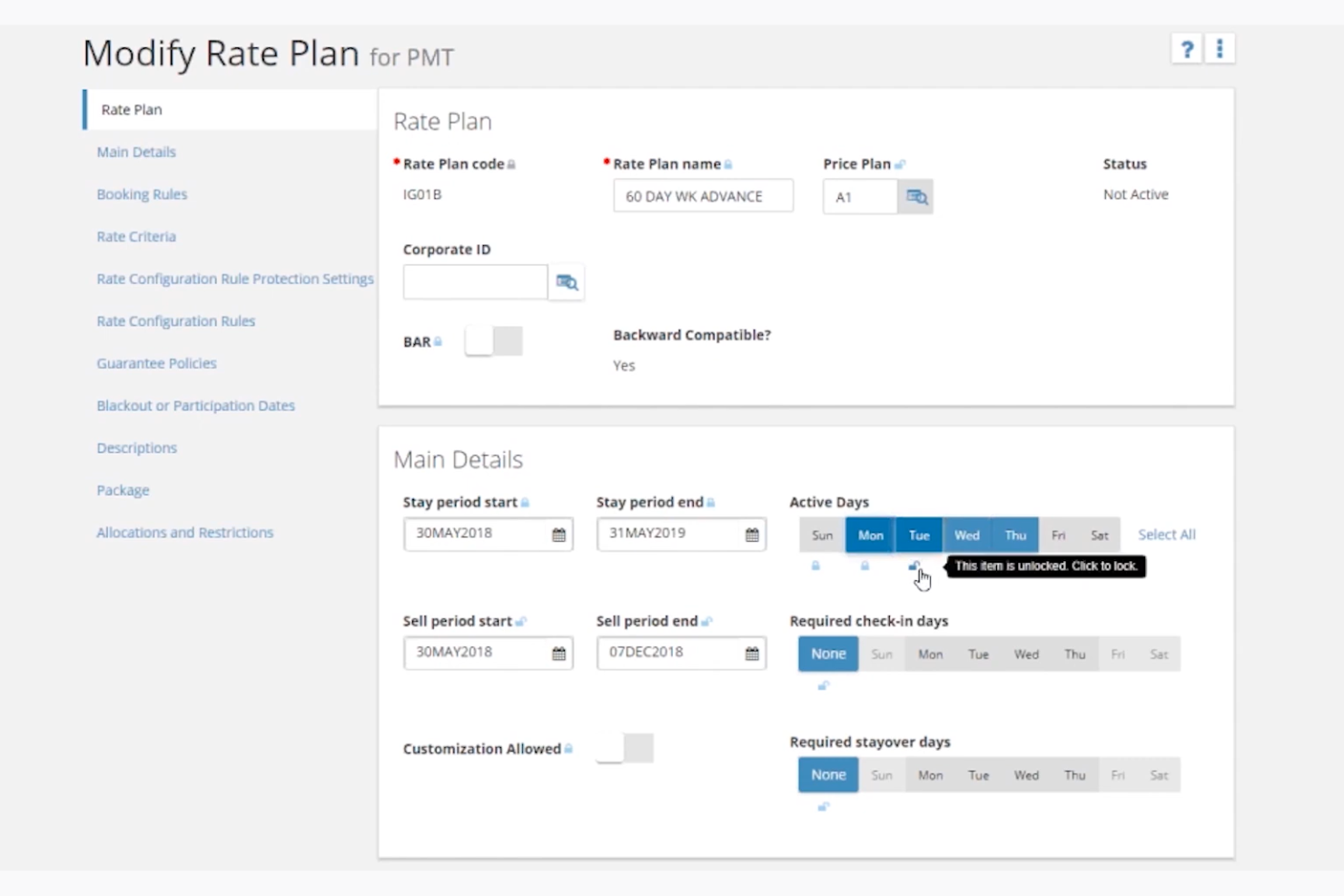Open the Price Plan lookup search icon
Viewport: 1344px width, 896px height.
tap(916, 197)
